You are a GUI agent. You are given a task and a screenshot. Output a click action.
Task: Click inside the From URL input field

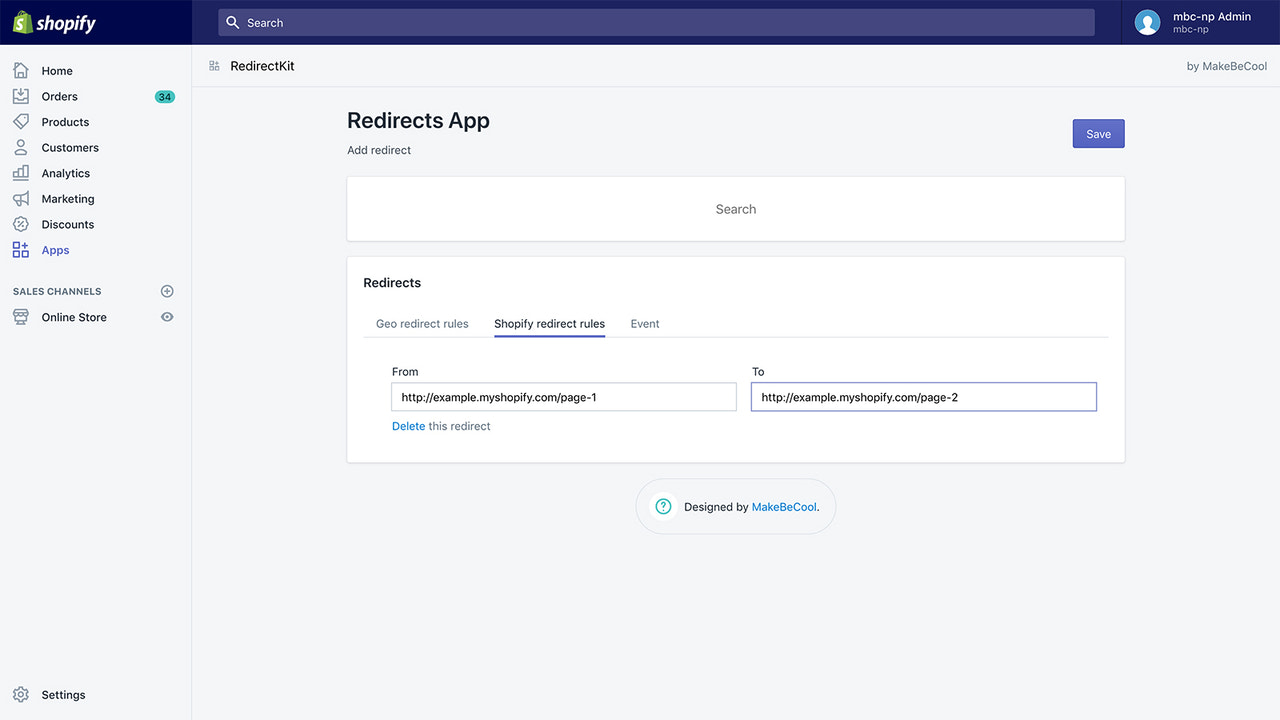(x=563, y=397)
